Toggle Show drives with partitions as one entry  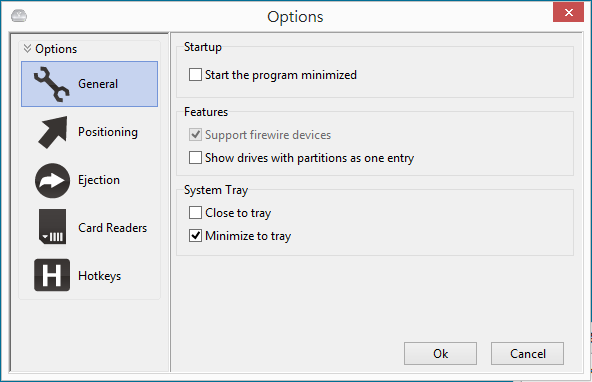(x=195, y=157)
